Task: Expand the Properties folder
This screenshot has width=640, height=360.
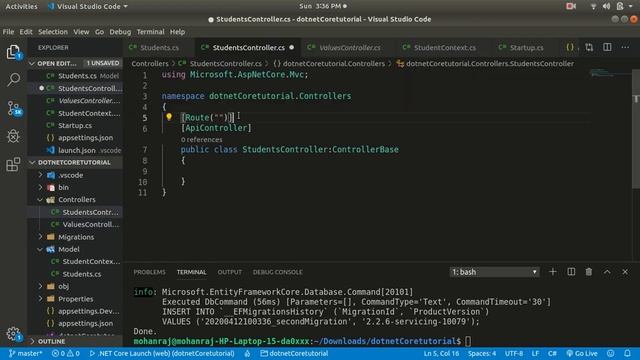Action: click(x=40, y=299)
